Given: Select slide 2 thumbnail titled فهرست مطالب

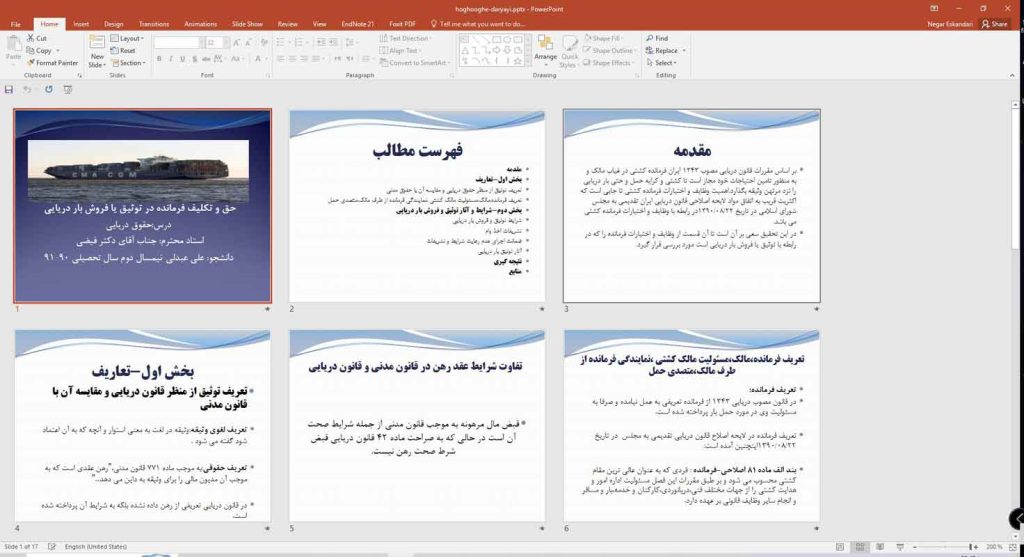Looking at the screenshot, I should [417, 206].
